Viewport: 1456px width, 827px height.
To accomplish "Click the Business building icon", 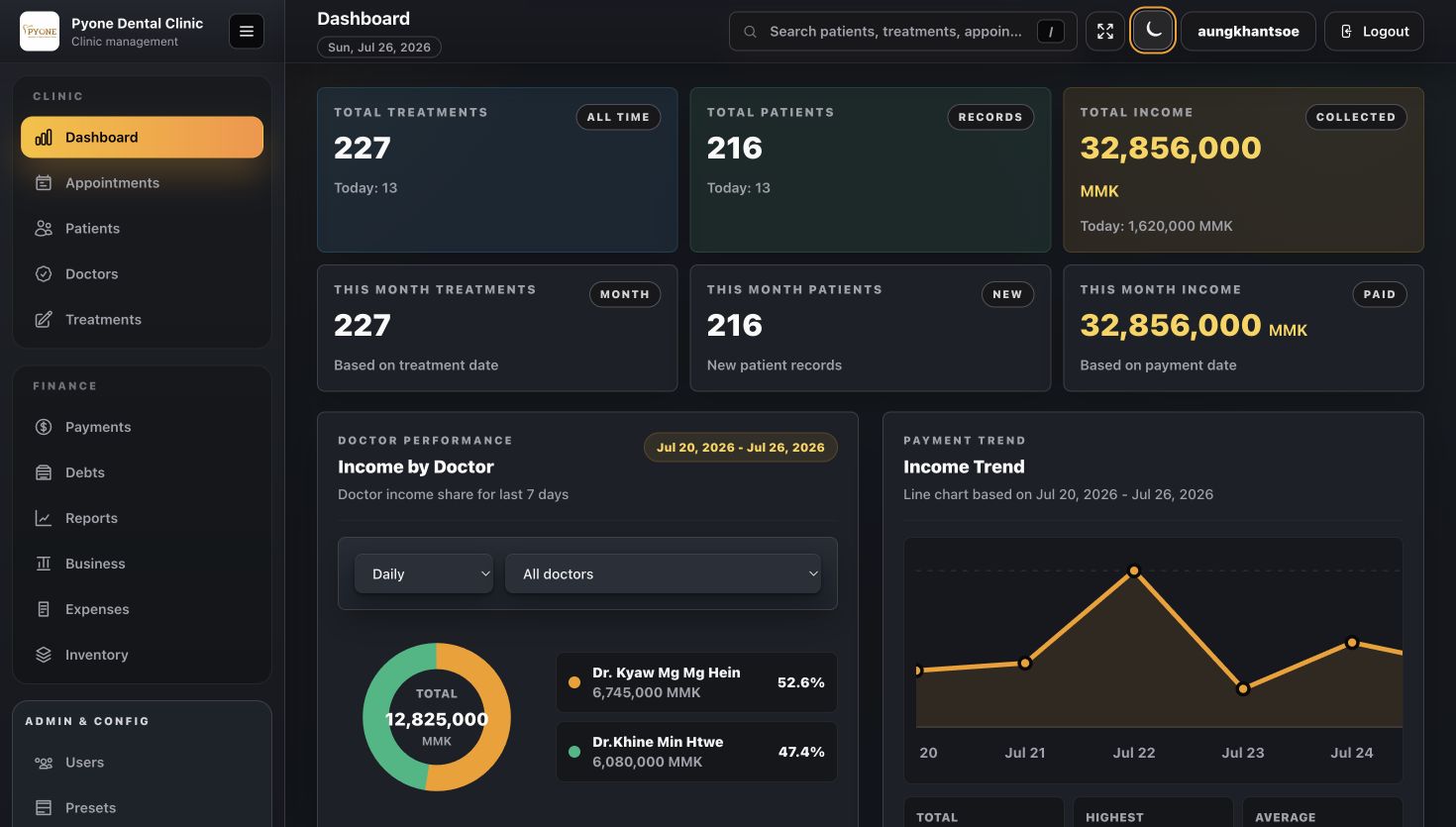I will tap(44, 564).
